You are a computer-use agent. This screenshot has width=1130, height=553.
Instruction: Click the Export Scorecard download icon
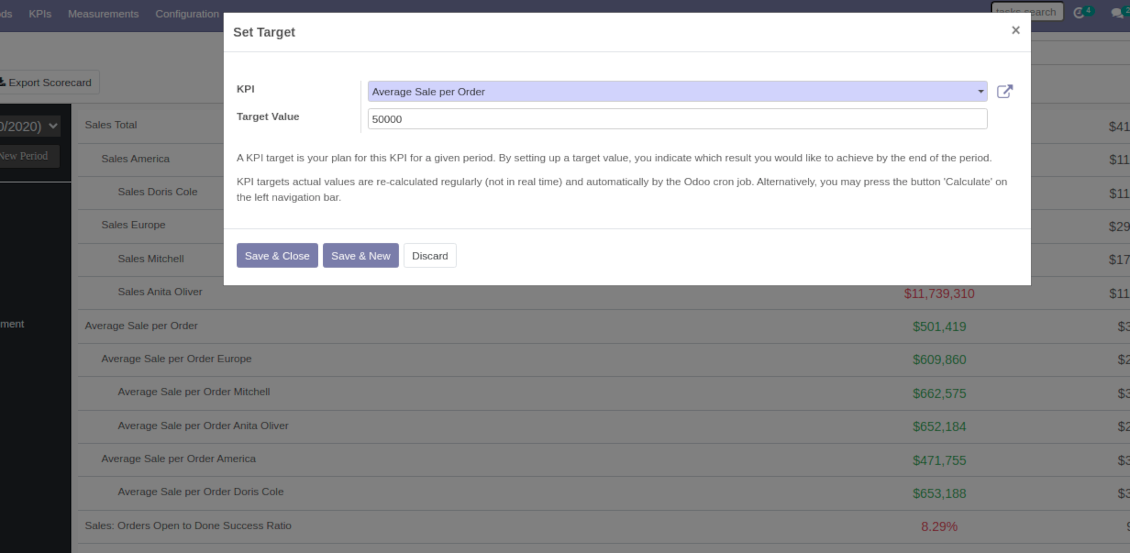(3, 82)
